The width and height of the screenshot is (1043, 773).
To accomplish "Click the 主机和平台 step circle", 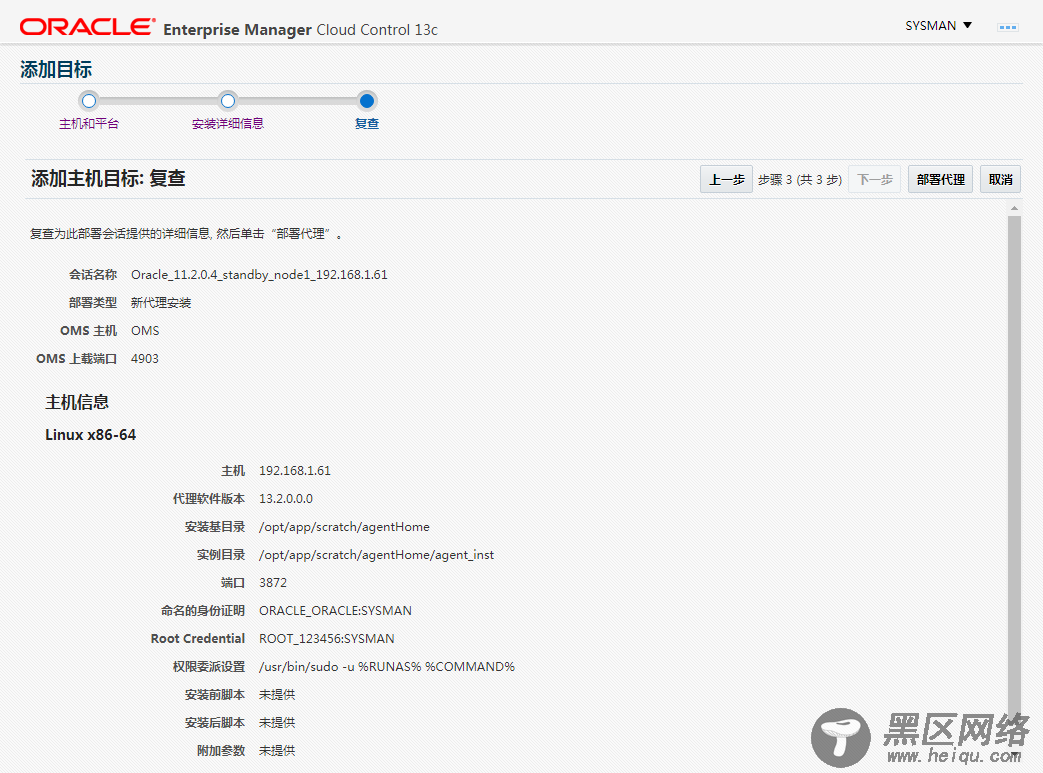I will (88, 101).
